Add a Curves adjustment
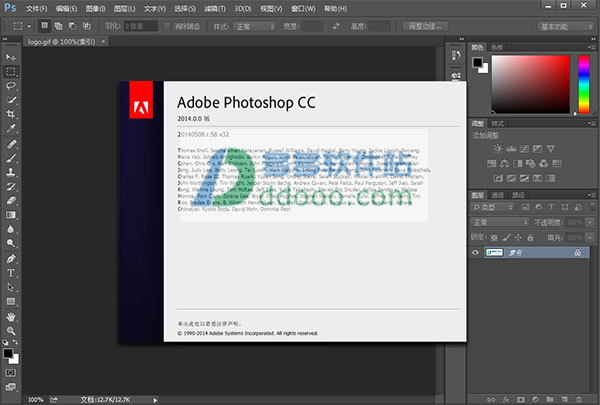The height and width of the screenshot is (405, 600). [x=524, y=149]
